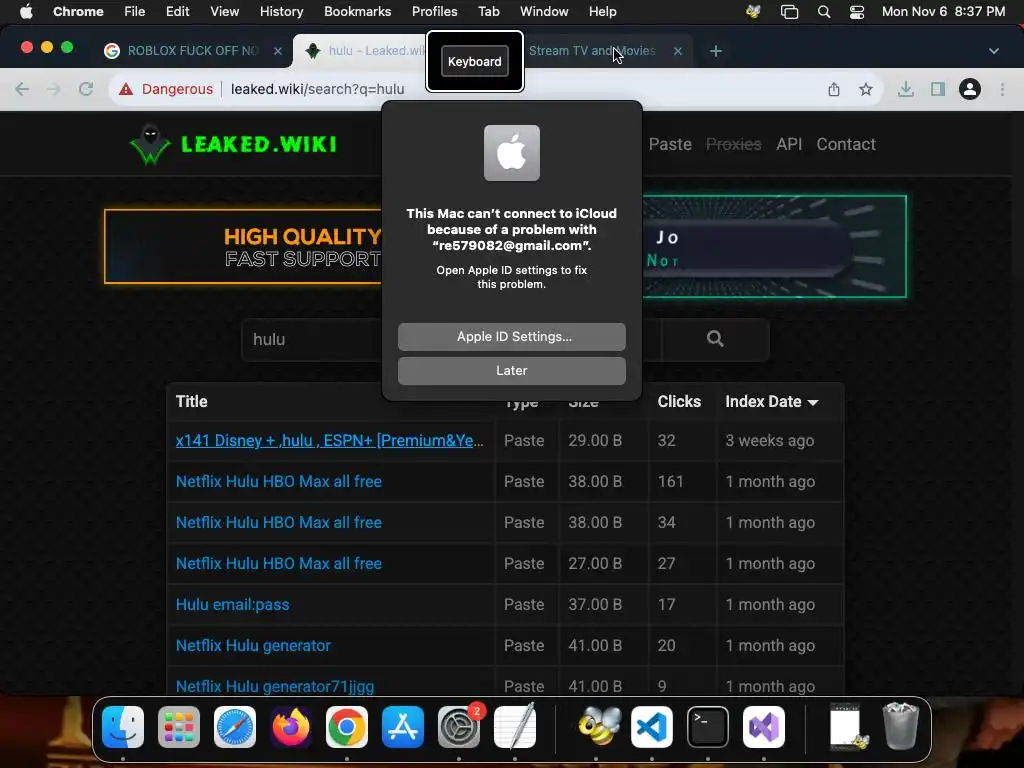Open Control Center in menu bar

click(857, 12)
